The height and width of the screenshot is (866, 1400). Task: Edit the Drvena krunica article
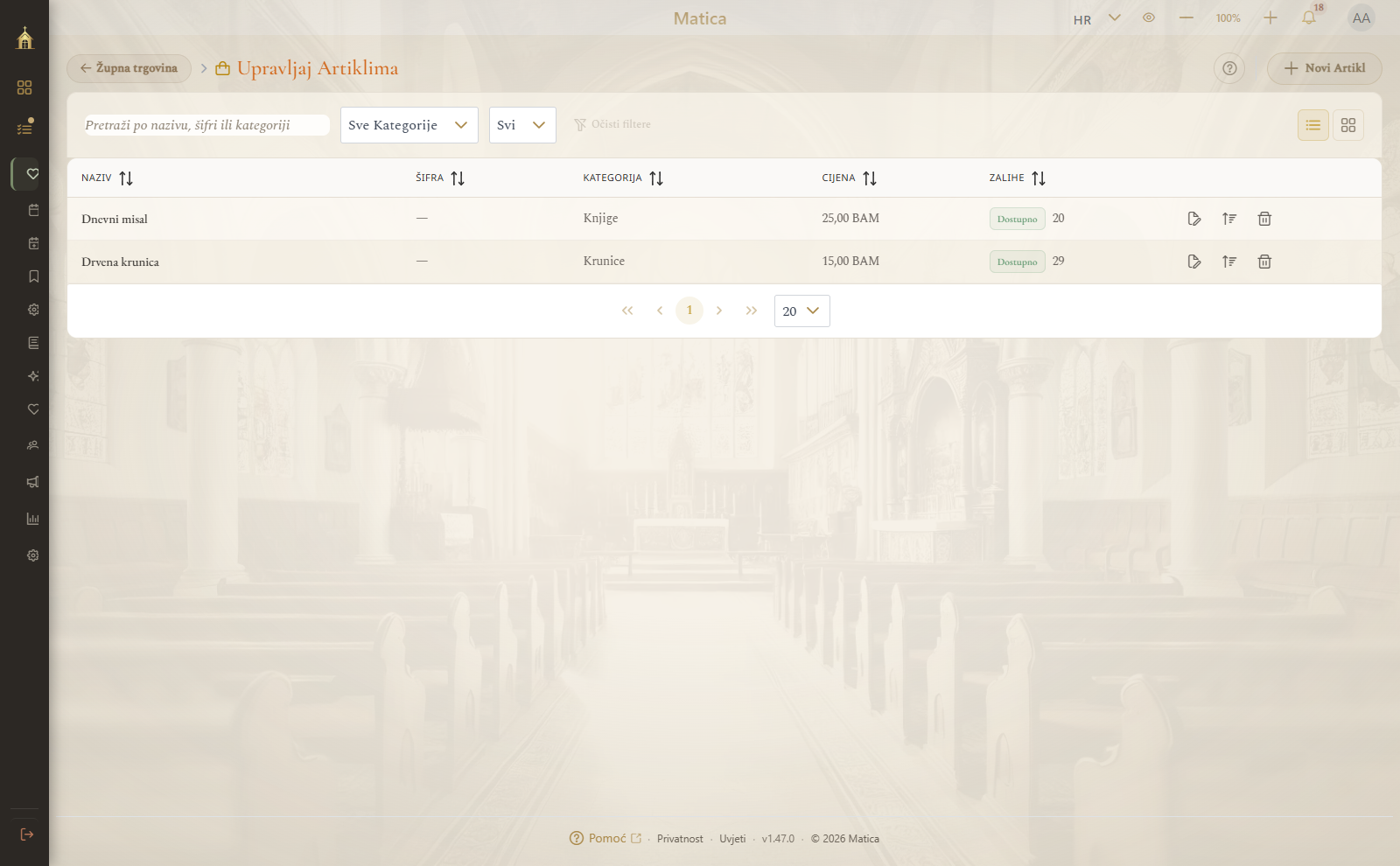pyautogui.click(x=1194, y=262)
